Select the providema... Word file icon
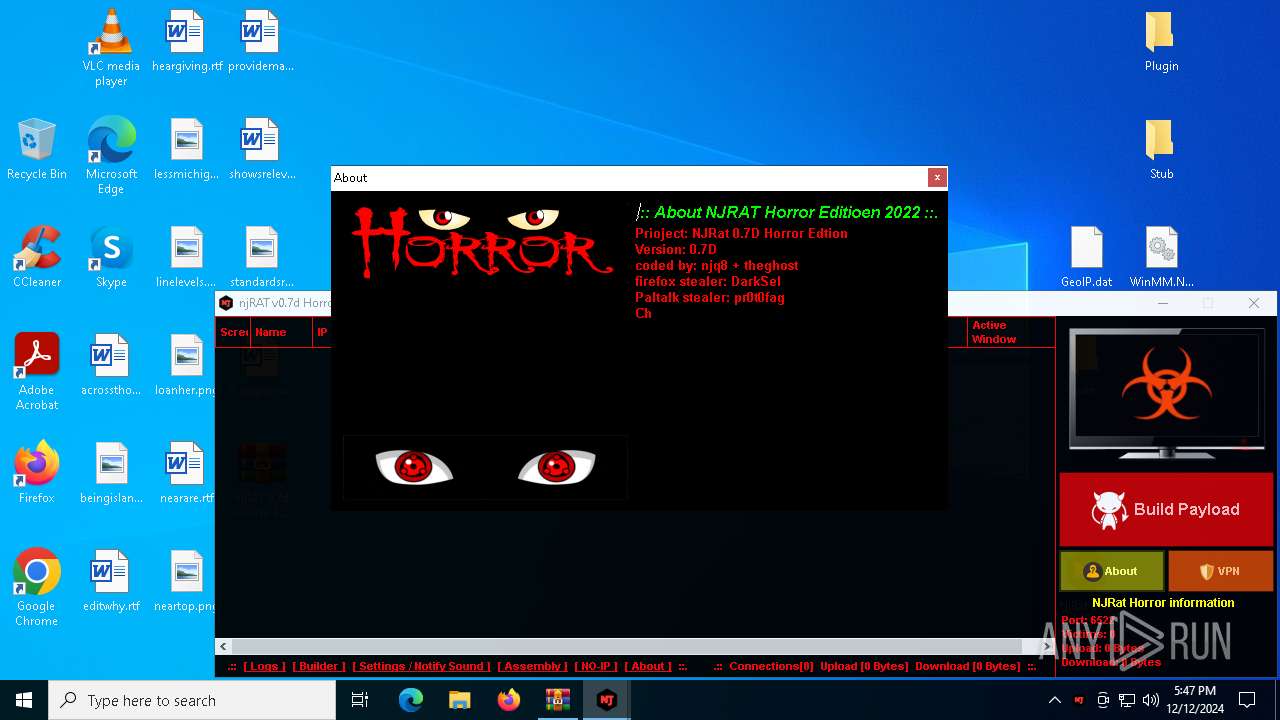The width and height of the screenshot is (1280, 720). pyautogui.click(x=260, y=42)
